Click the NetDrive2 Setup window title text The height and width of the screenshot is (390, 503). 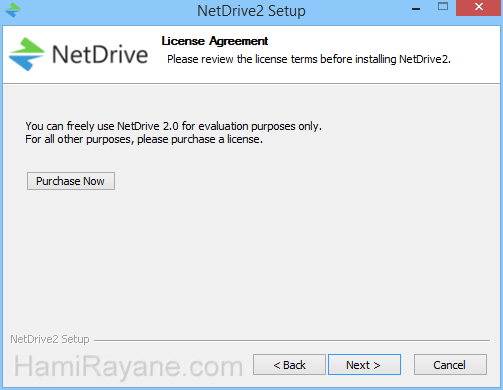point(251,11)
